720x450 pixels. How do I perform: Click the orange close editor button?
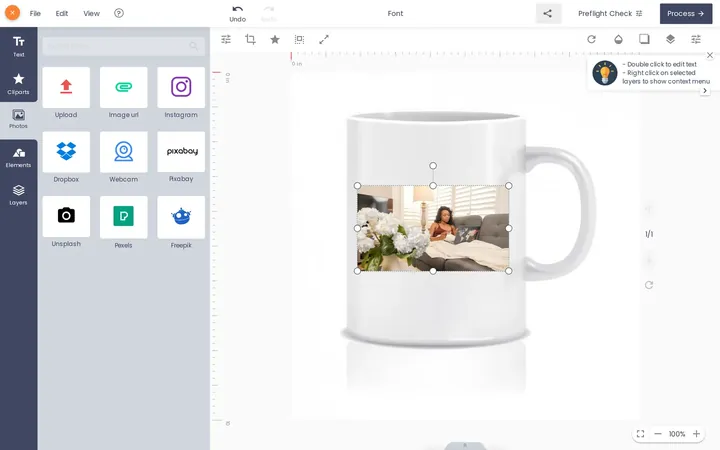pos(12,13)
